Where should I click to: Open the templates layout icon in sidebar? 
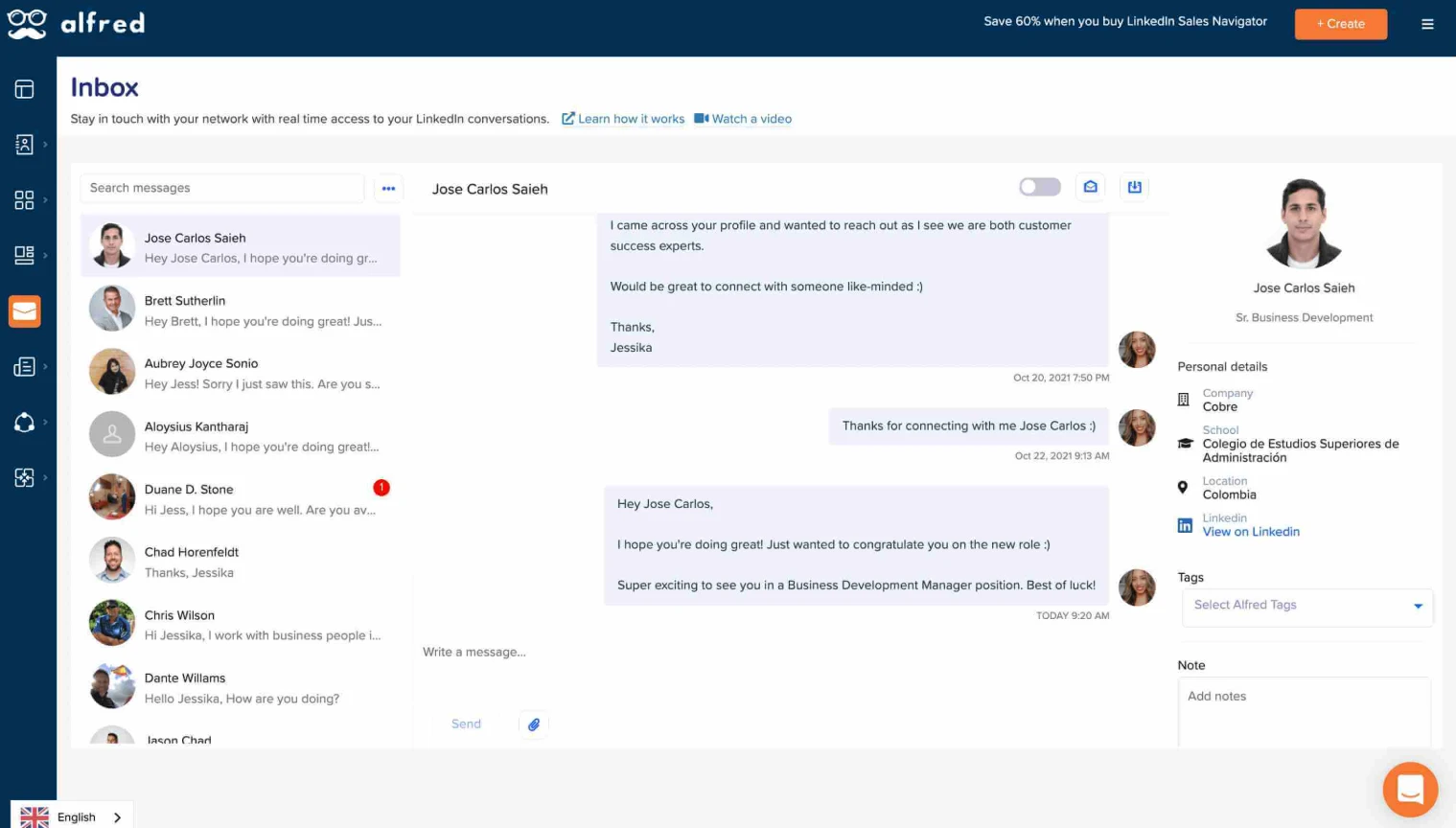coord(24,255)
